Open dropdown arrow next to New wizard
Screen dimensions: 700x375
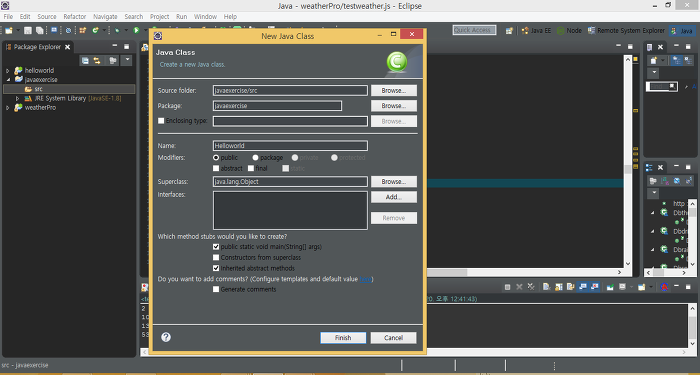tap(18, 30)
